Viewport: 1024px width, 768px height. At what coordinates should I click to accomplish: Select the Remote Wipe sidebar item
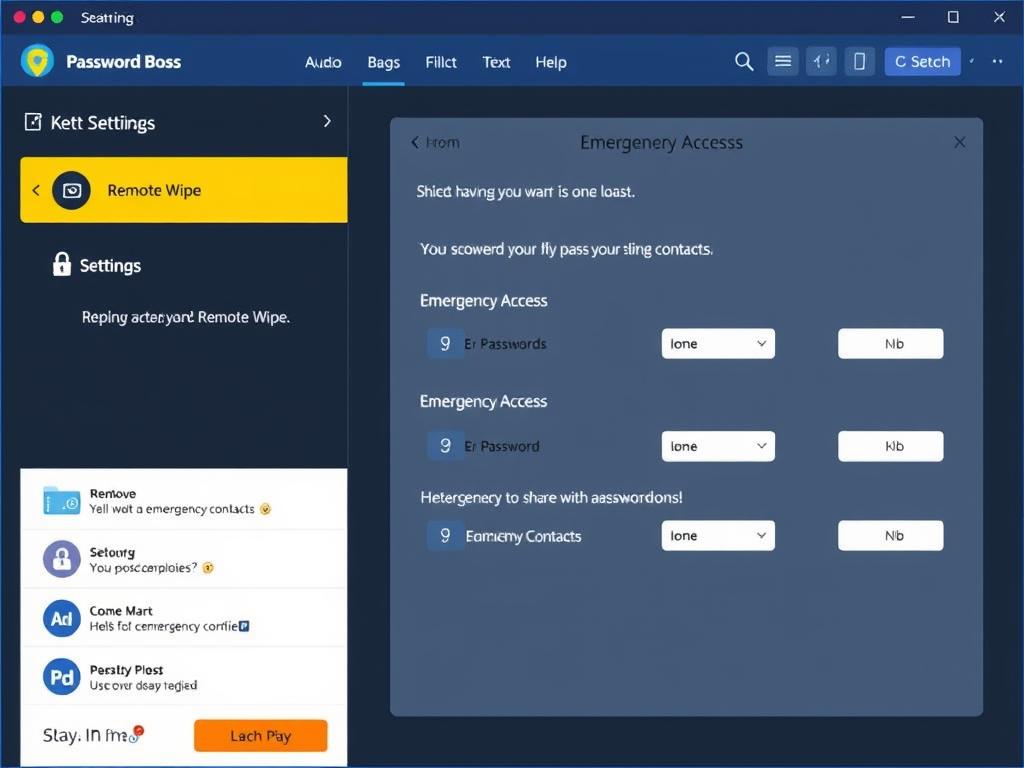(184, 190)
